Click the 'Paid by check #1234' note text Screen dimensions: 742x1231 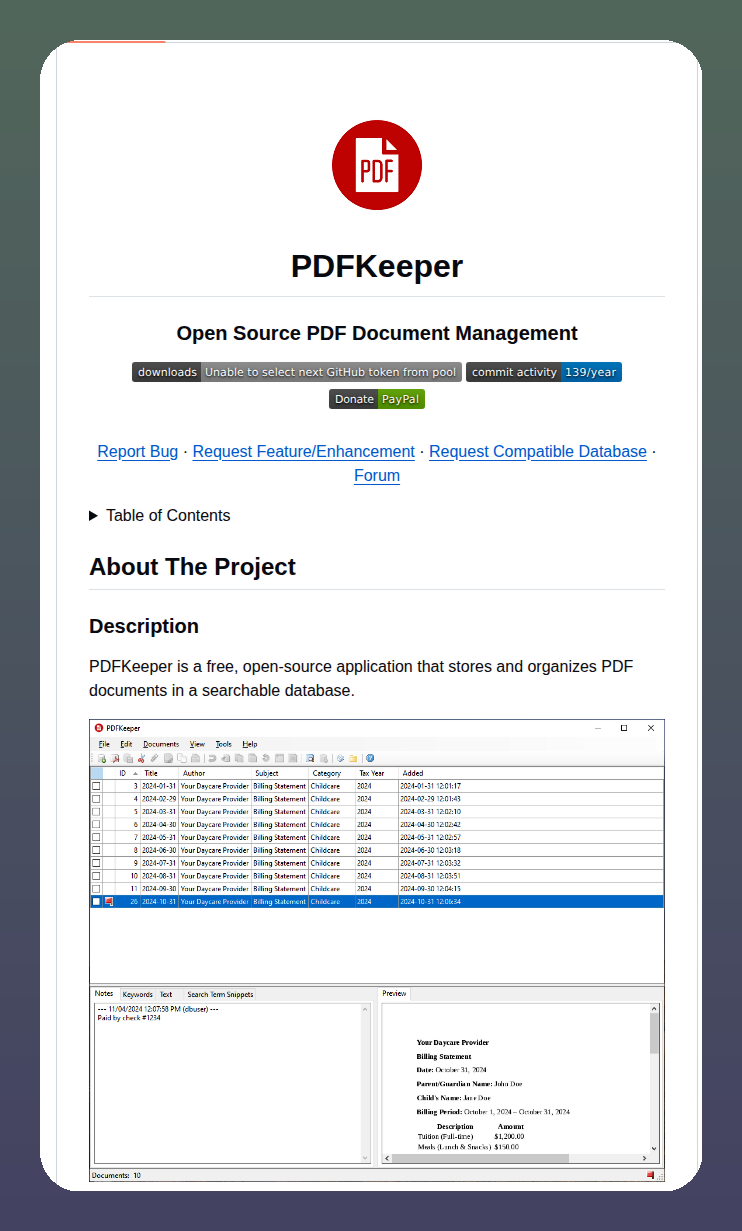pos(128,1017)
